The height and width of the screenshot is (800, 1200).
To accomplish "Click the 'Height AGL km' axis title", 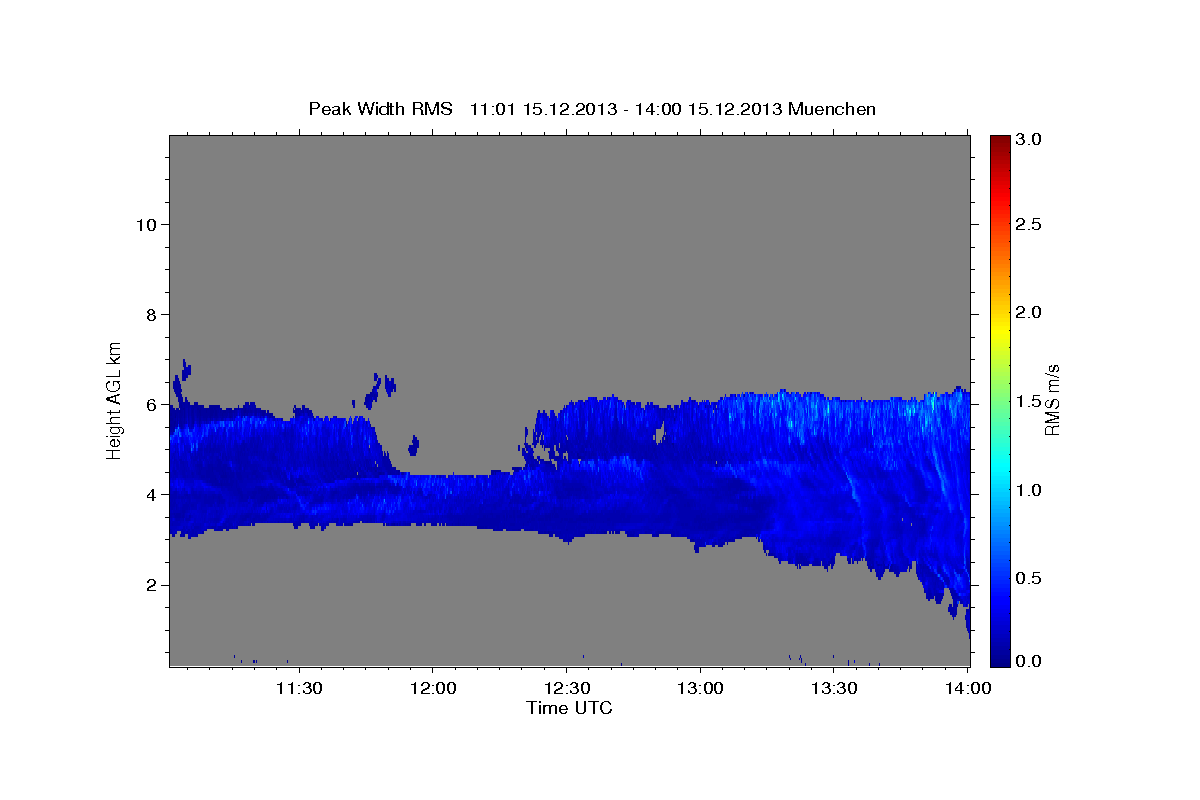I will pyautogui.click(x=115, y=400).
